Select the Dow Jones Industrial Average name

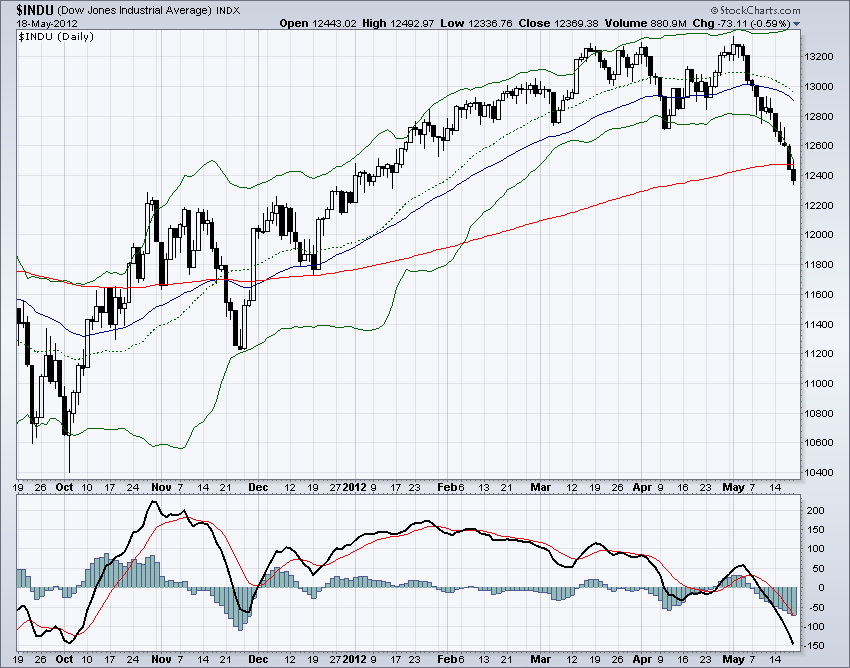134,10
